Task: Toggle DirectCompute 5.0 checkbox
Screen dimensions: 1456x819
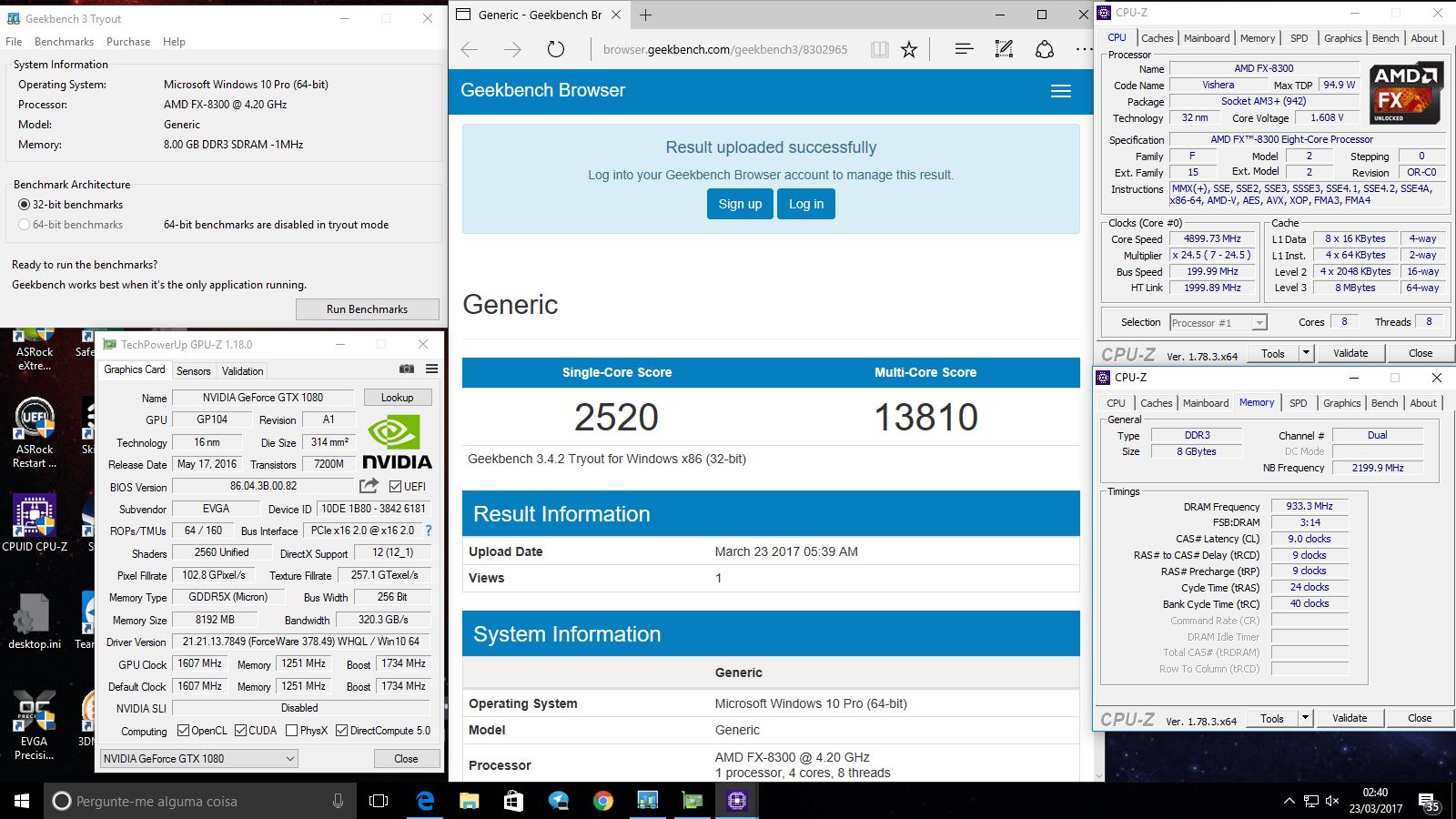Action: click(x=342, y=731)
